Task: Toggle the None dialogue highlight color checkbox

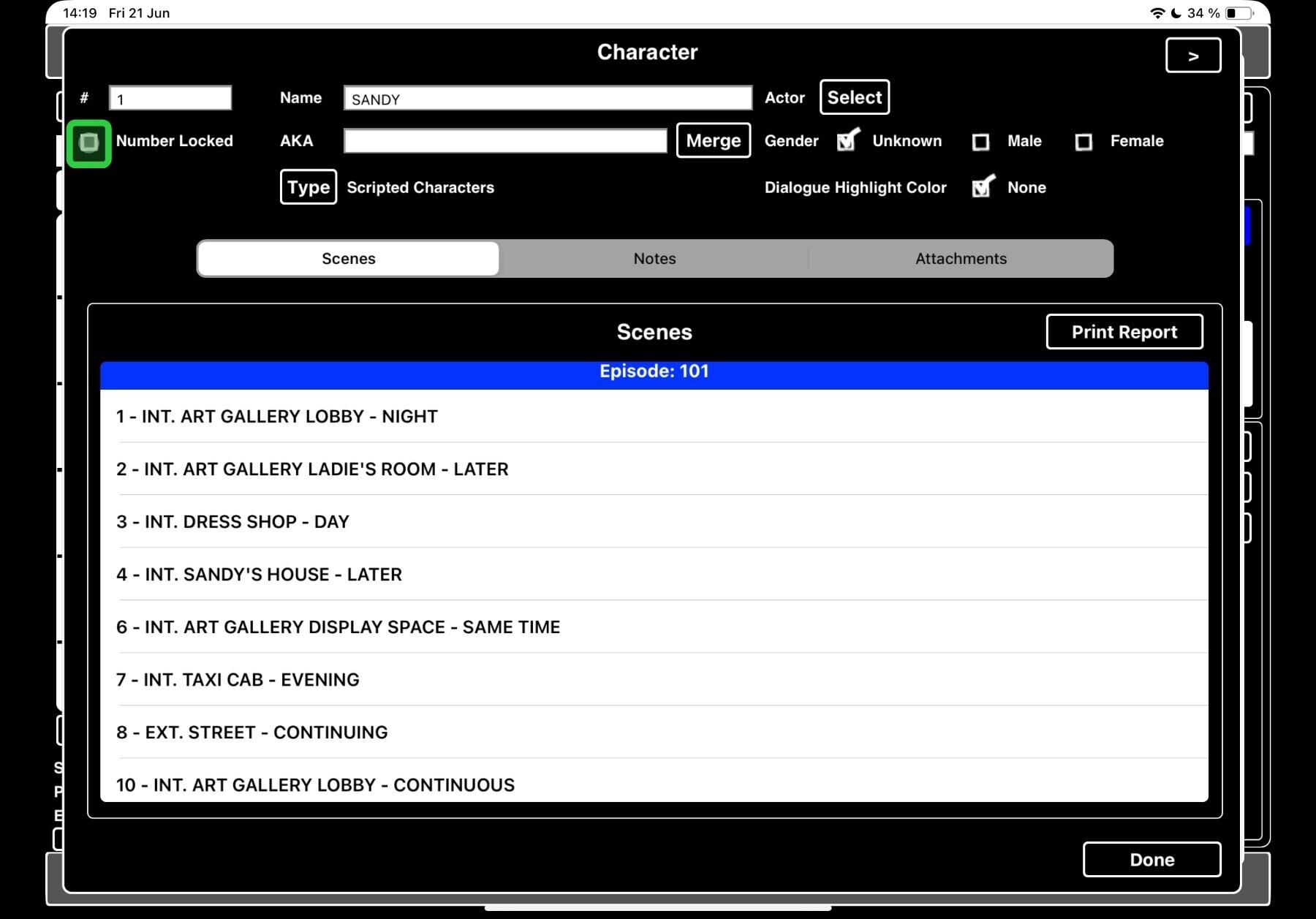Action: tap(983, 186)
